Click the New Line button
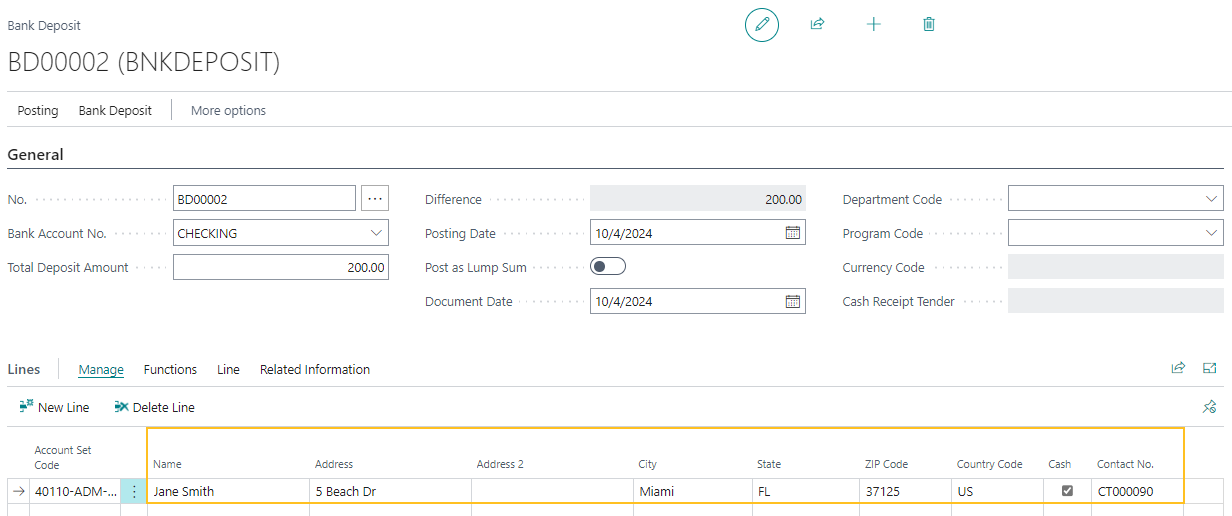 point(55,407)
